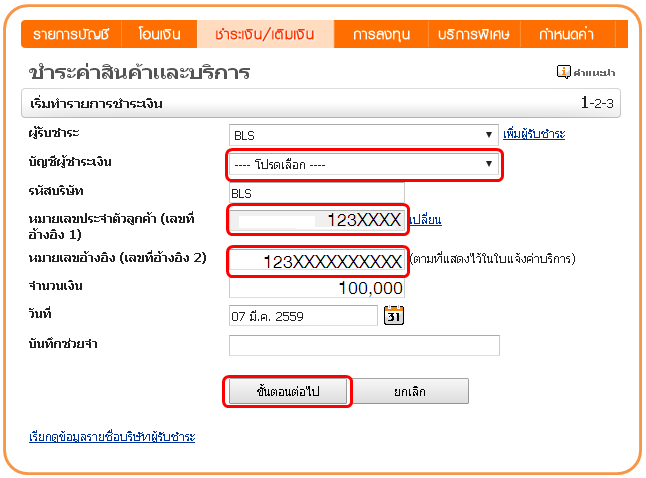Viewport: 646px width, 478px height.
Task: Click the ขั้นตอนต่อไป button
Action: (x=288, y=391)
